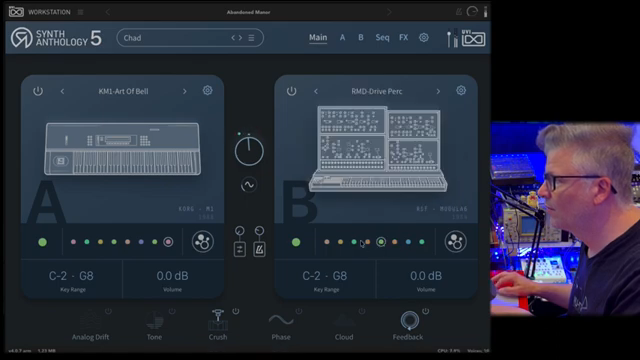Step presets with arrows beside Chad
Viewport: 640px width, 360px height.
pyautogui.click(x=237, y=38)
